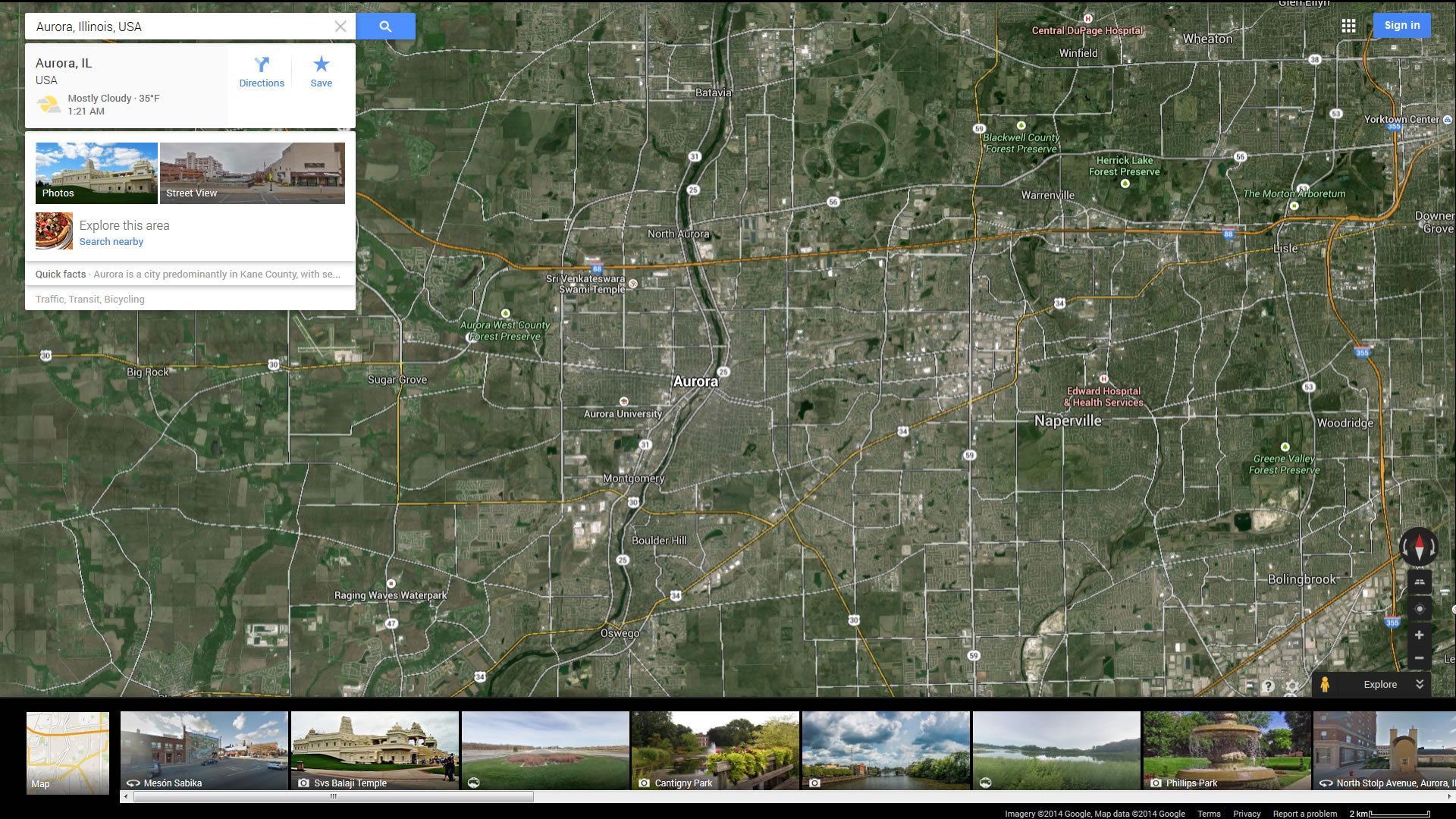1456x819 pixels.
Task: Click the horizontal carousel scrollbar
Action: click(334, 796)
